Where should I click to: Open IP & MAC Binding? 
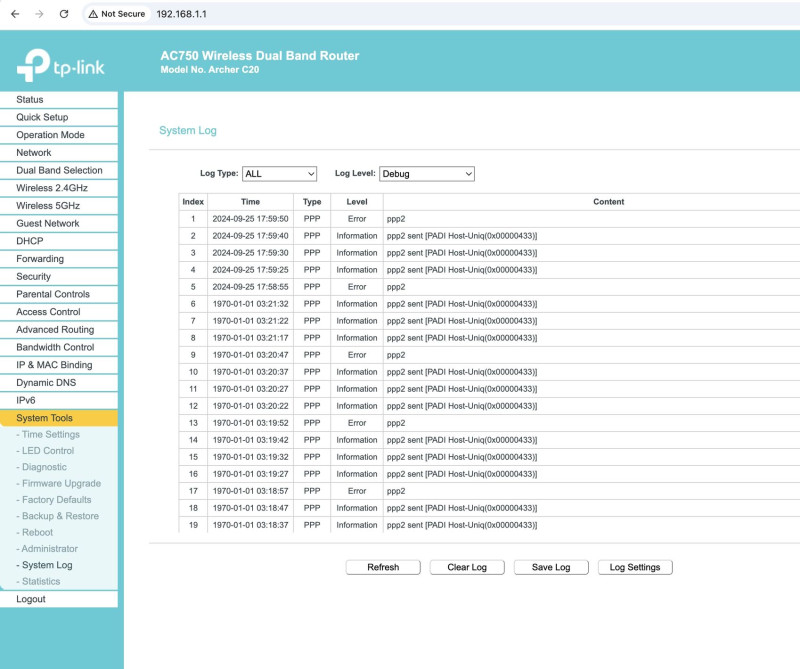point(59,365)
